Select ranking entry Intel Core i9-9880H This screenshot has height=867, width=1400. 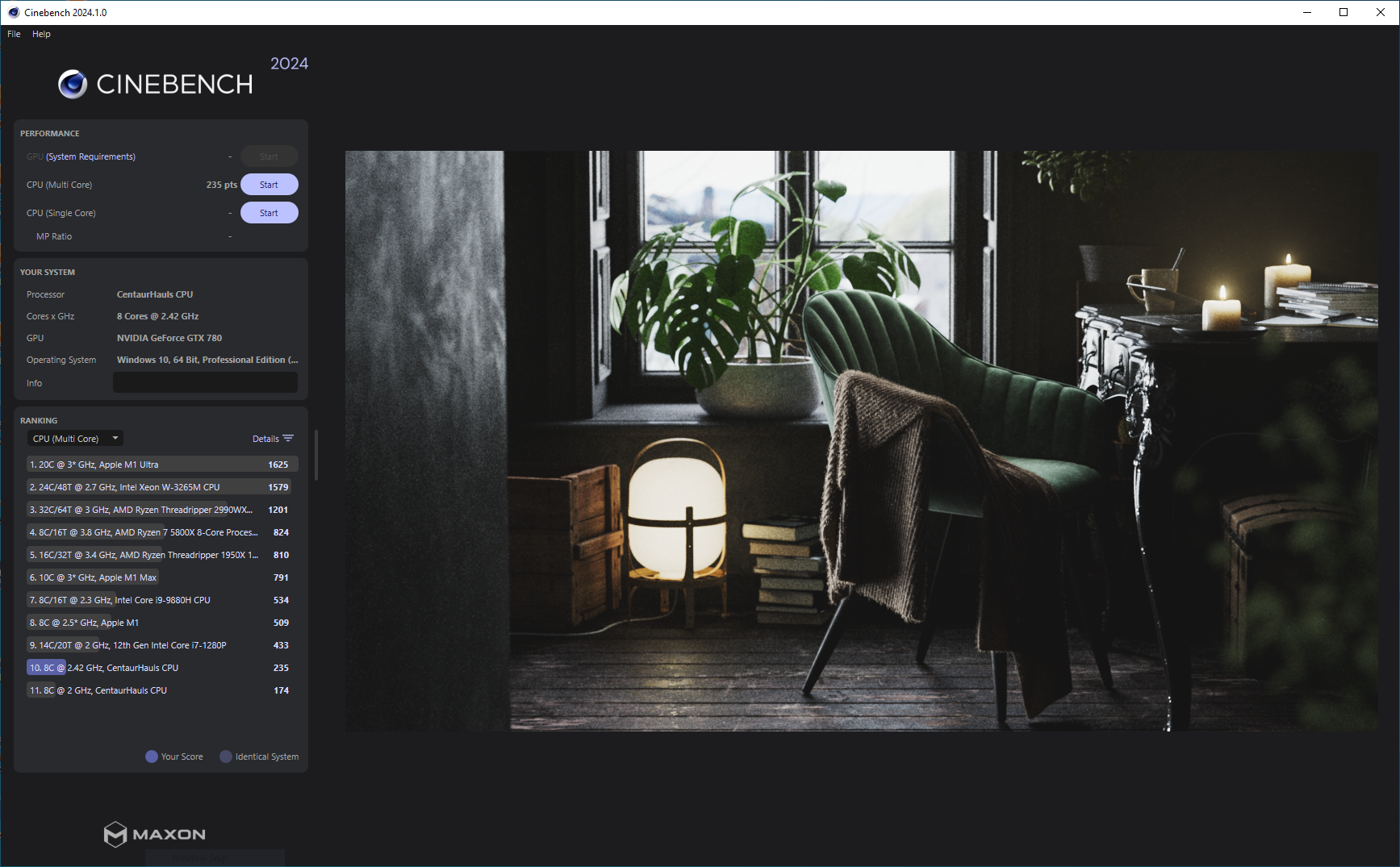click(162, 600)
